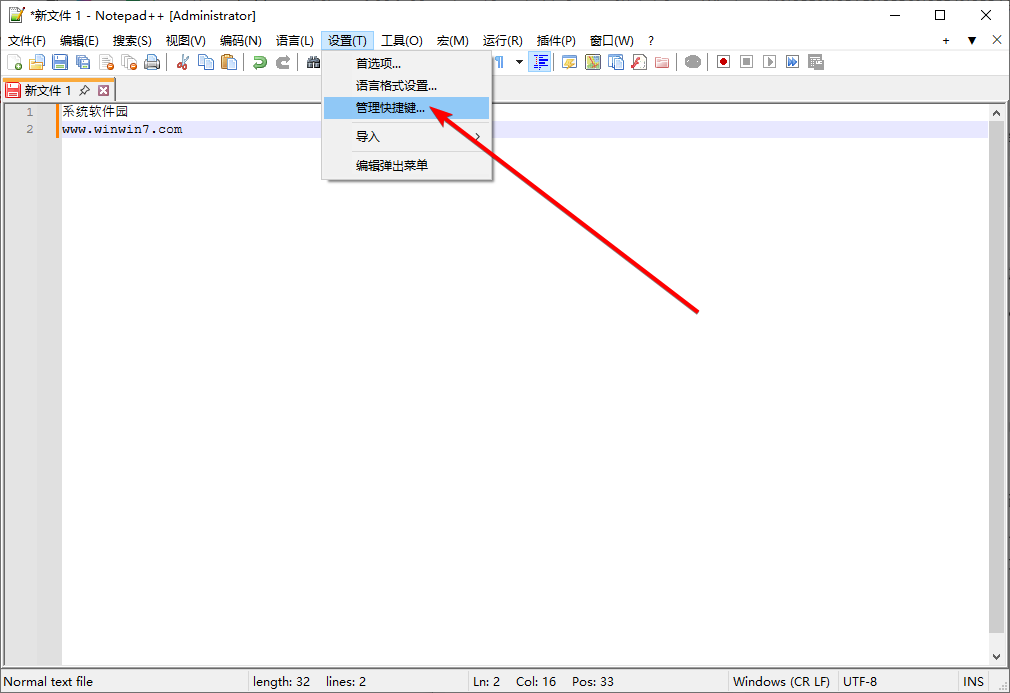Click the Stop Recording macro square icon
Screen dimensions: 1010x693
coord(747,62)
